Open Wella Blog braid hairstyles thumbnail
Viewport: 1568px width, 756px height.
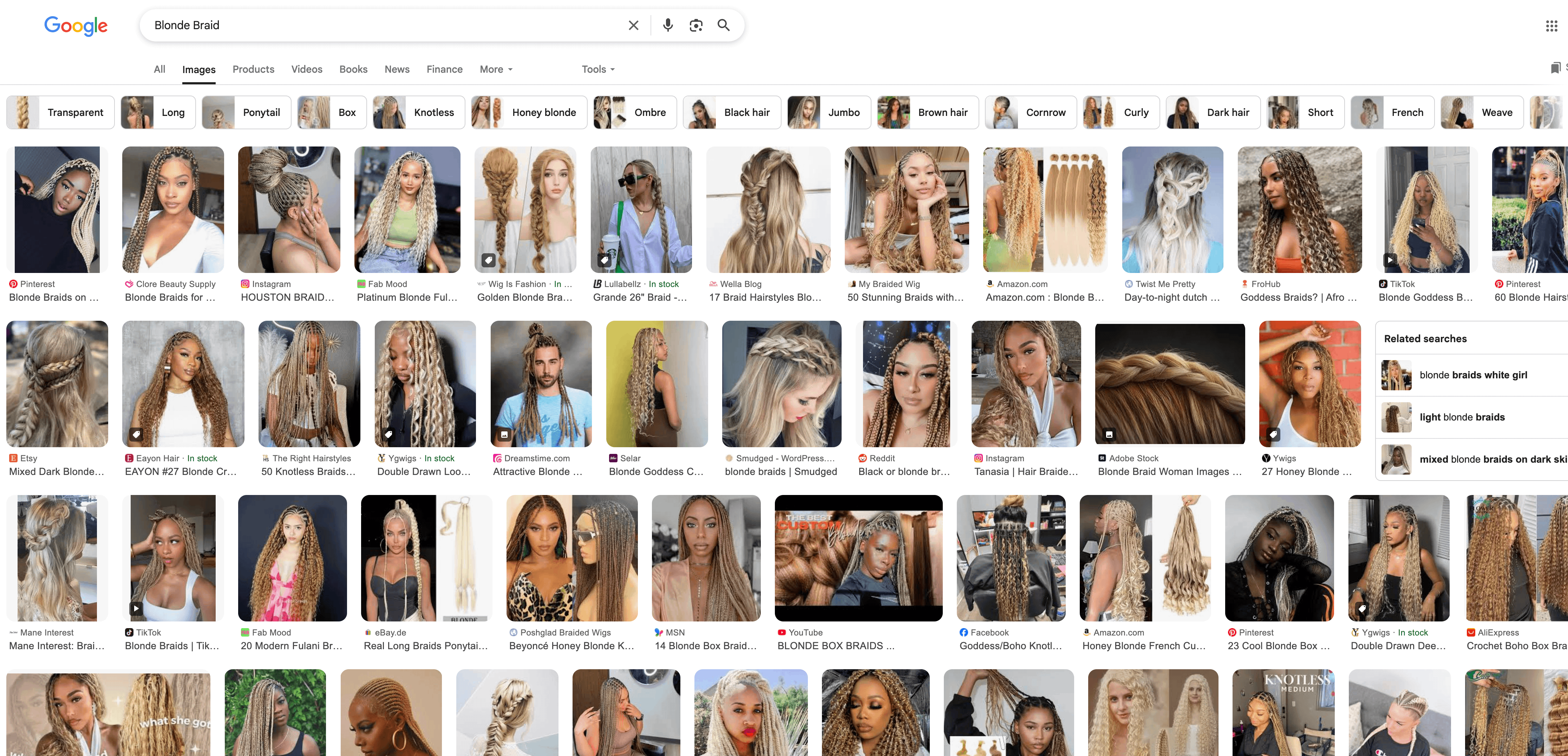coord(768,209)
